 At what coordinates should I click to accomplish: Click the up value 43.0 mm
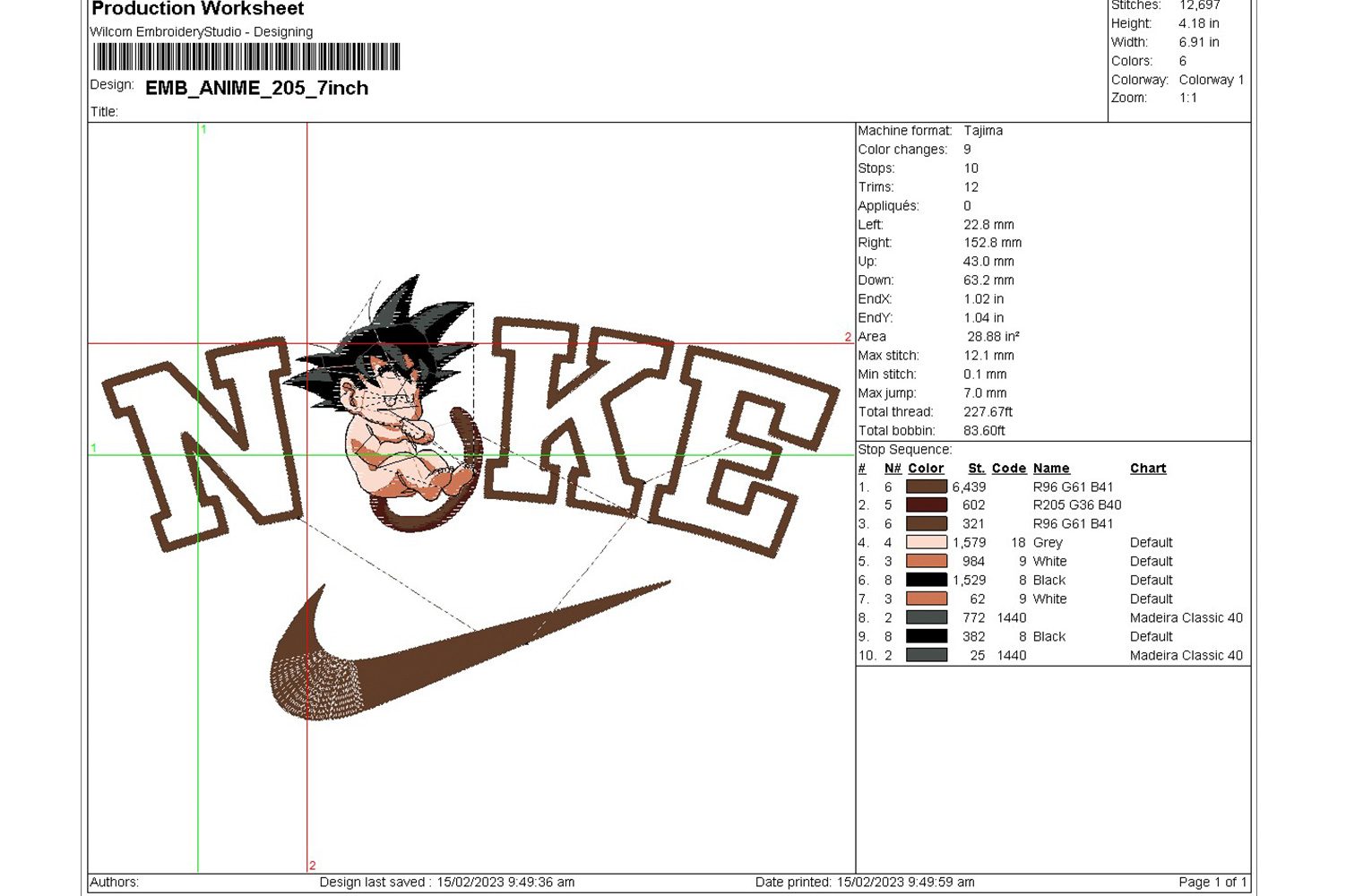coord(989,262)
